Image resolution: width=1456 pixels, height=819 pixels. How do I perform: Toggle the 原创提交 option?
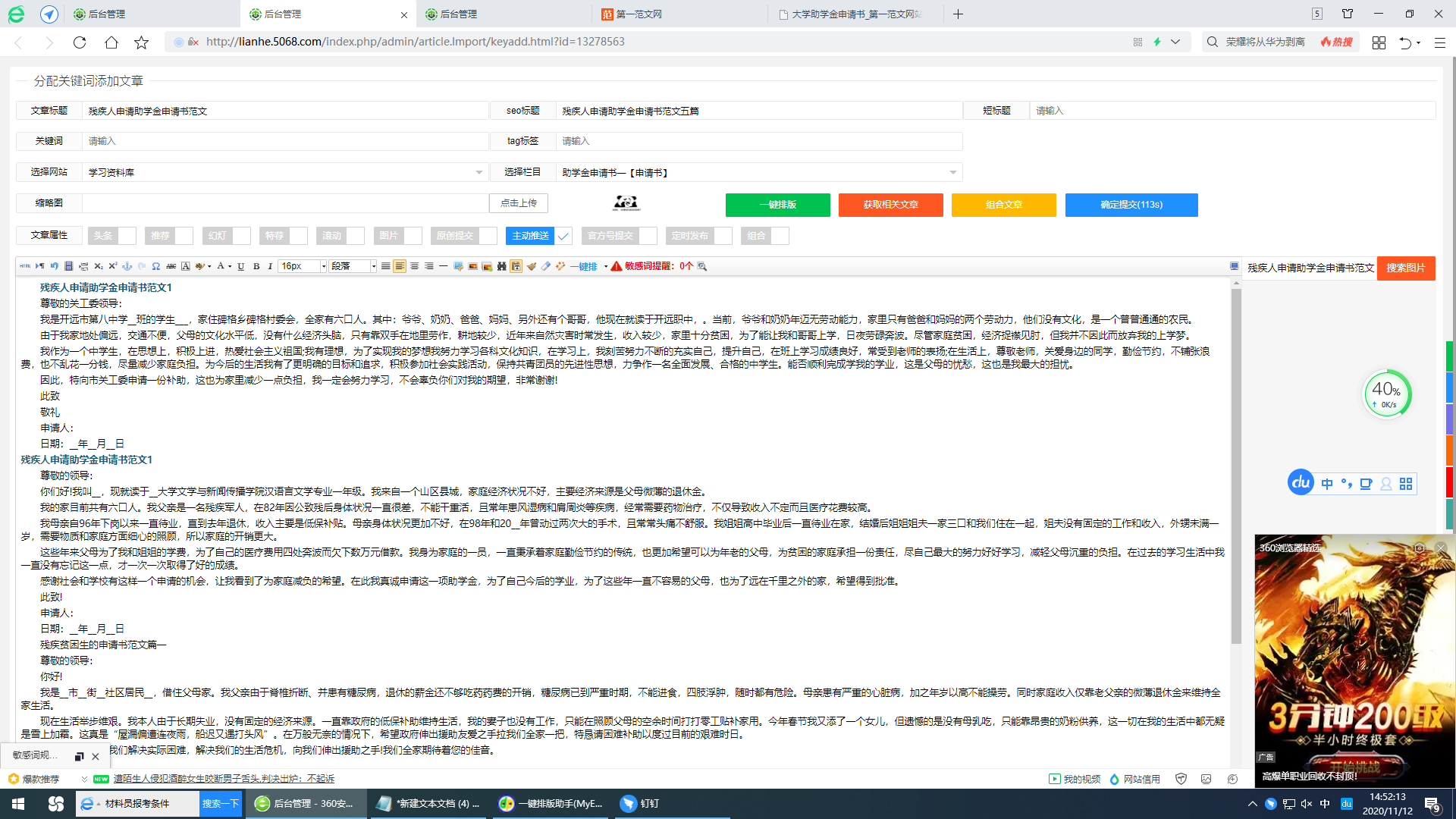(x=463, y=236)
